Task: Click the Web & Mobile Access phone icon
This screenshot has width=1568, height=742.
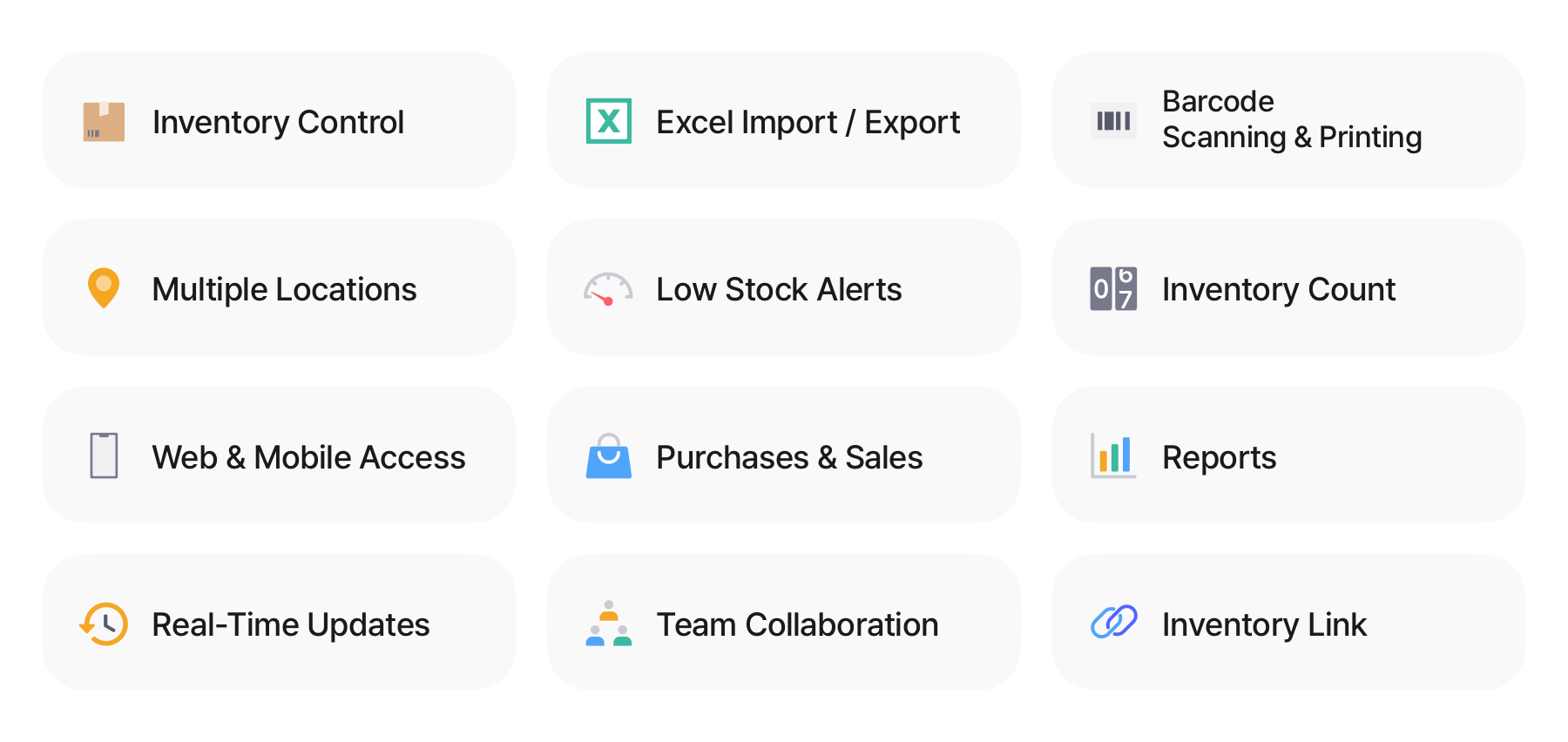Action: (x=103, y=455)
